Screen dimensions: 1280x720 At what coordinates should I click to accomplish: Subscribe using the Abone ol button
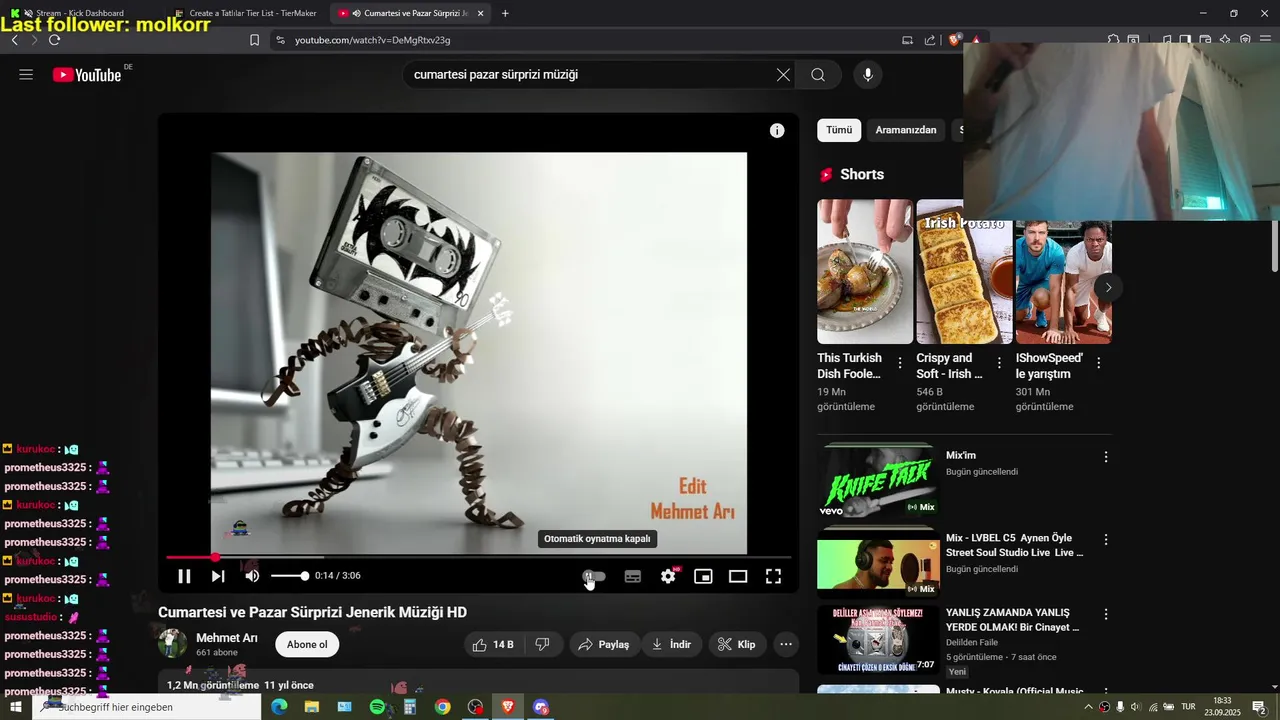coord(307,645)
